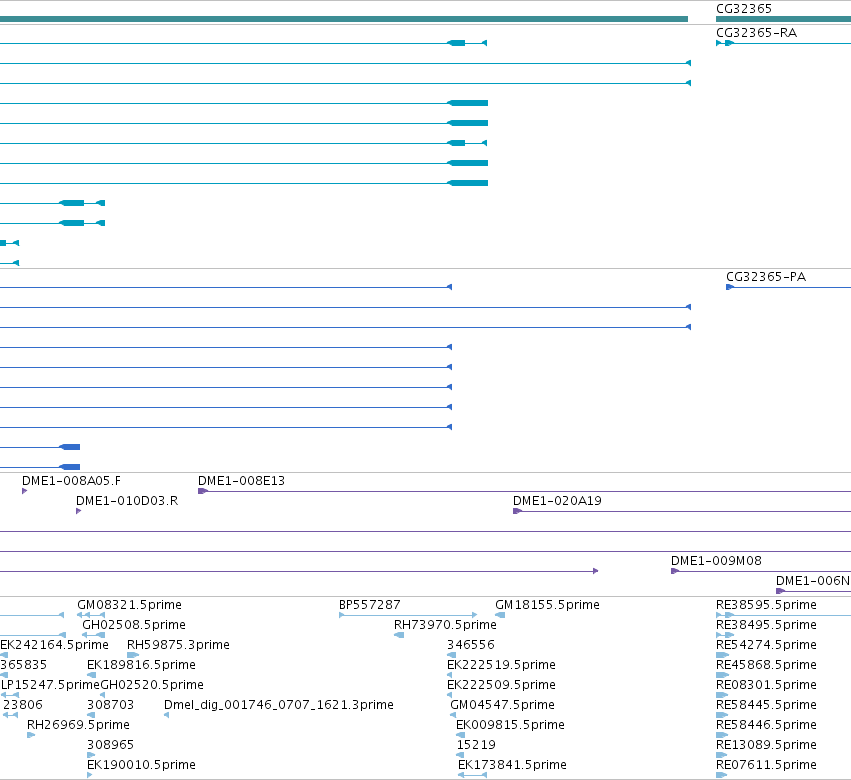Select clone DME1-010D03.R label
Image resolution: width=851 pixels, height=780 pixels.
pyautogui.click(x=127, y=501)
